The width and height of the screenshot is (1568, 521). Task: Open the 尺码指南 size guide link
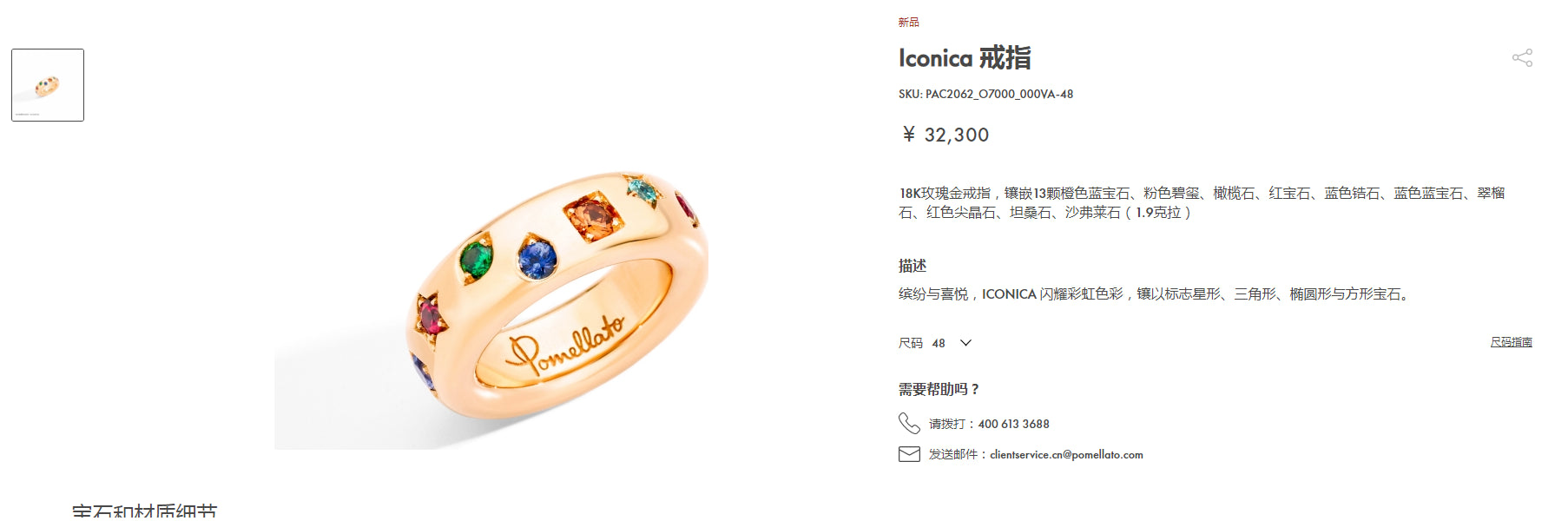click(1511, 342)
